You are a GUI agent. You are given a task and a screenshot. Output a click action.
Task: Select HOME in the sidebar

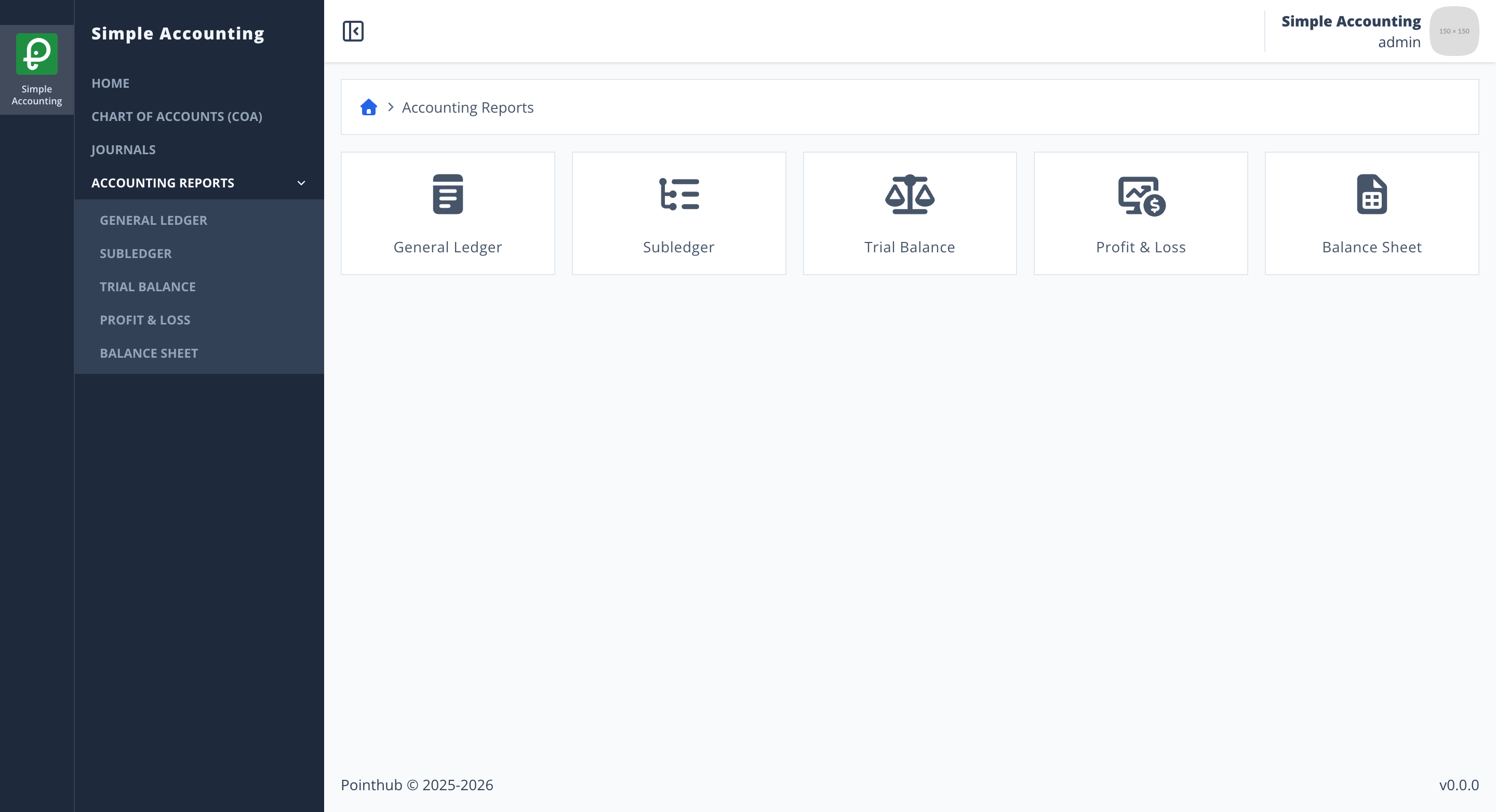click(x=110, y=83)
